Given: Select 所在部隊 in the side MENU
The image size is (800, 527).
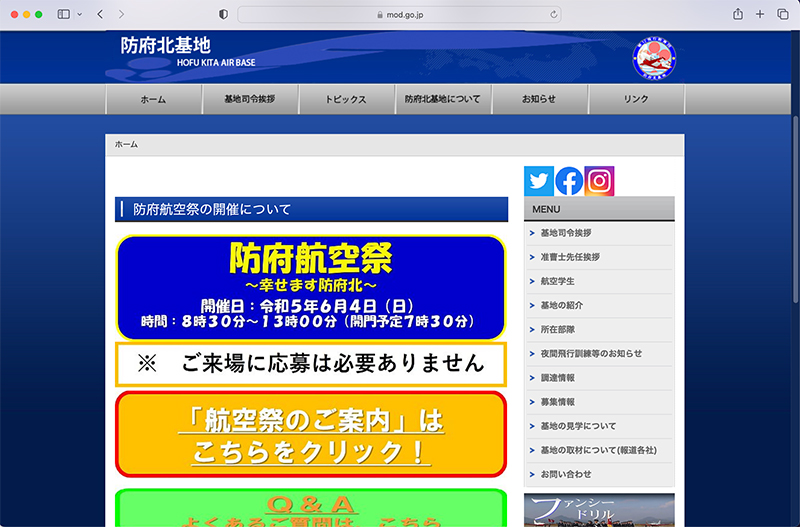Looking at the screenshot, I should tap(599, 330).
